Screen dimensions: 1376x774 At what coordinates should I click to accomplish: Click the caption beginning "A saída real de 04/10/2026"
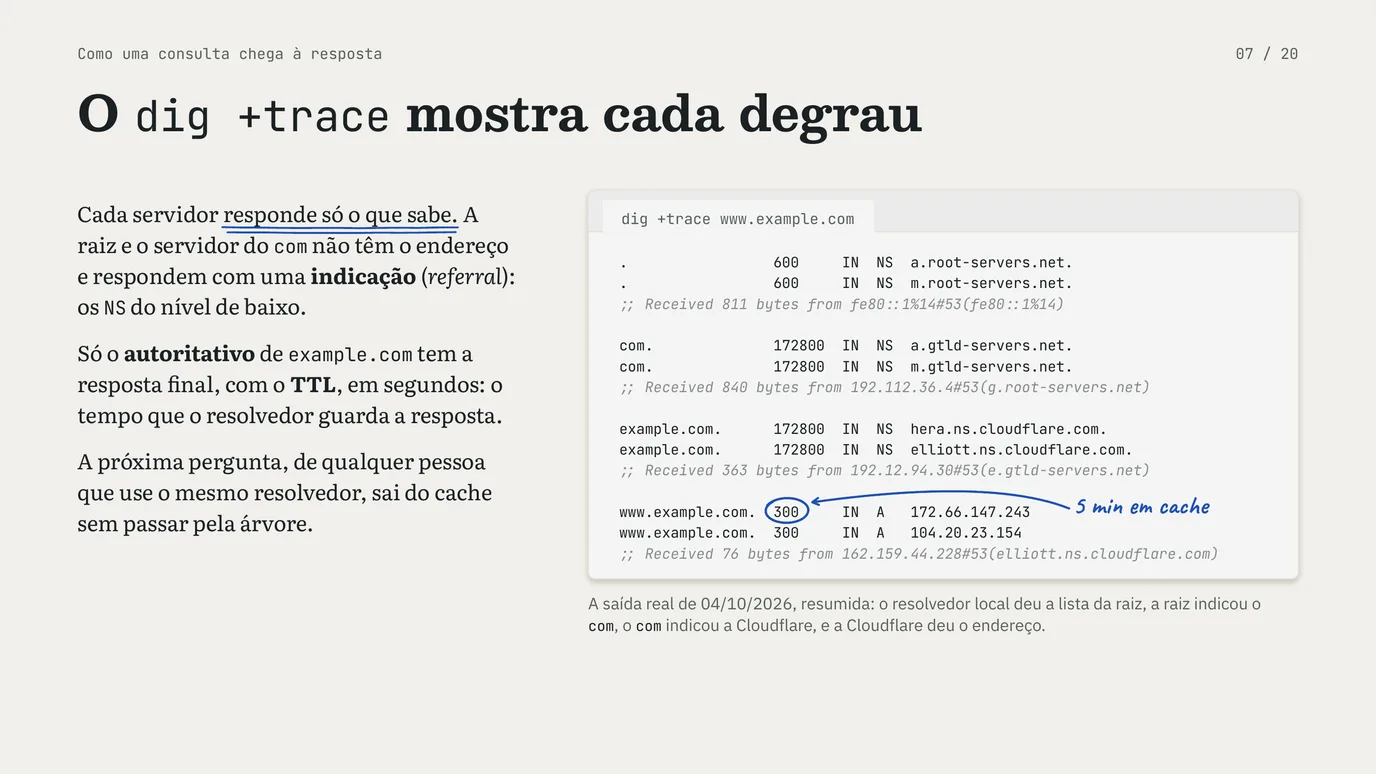(x=925, y=615)
